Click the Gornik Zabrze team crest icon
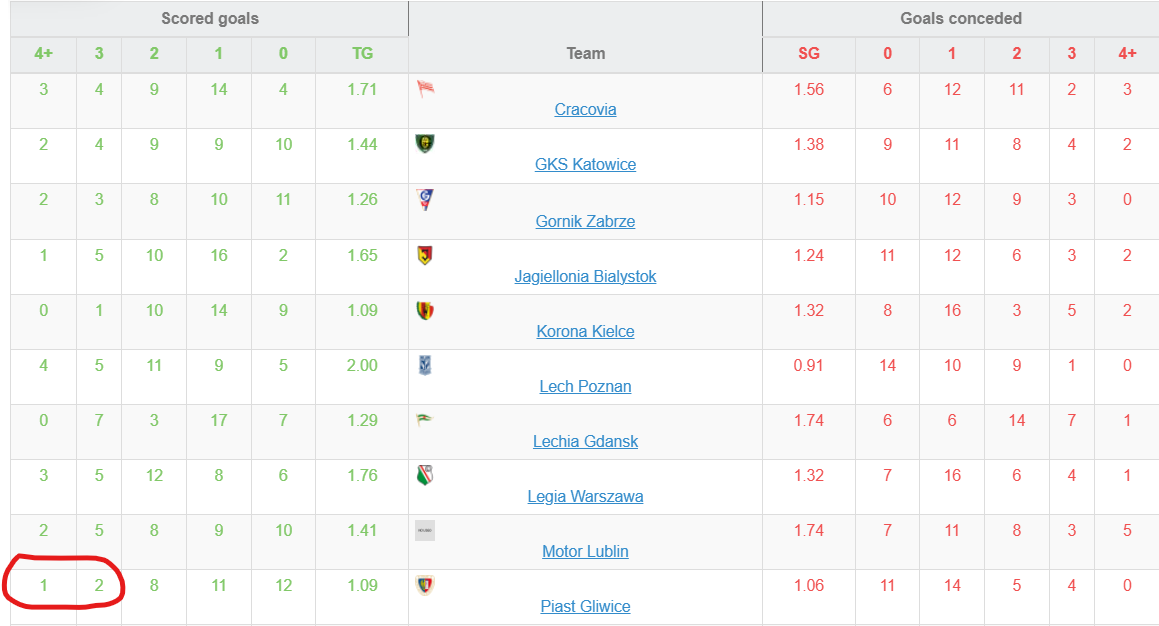This screenshot has width=1159, height=626. pyautogui.click(x=425, y=199)
